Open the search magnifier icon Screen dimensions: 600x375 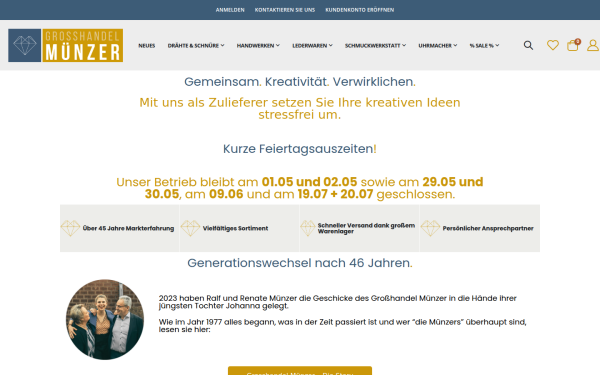click(528, 45)
